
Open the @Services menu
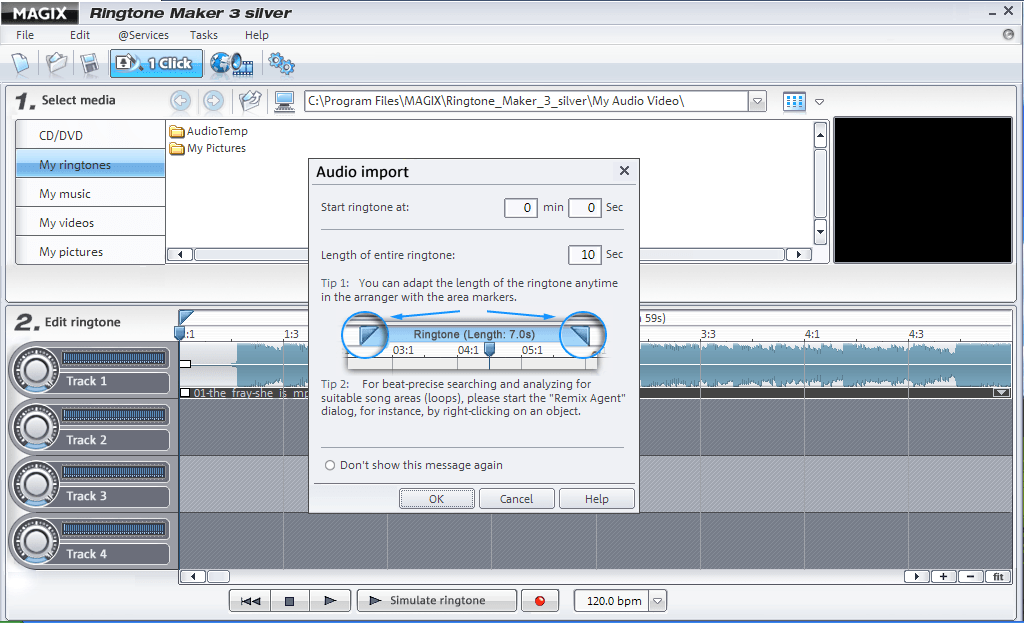[142, 35]
